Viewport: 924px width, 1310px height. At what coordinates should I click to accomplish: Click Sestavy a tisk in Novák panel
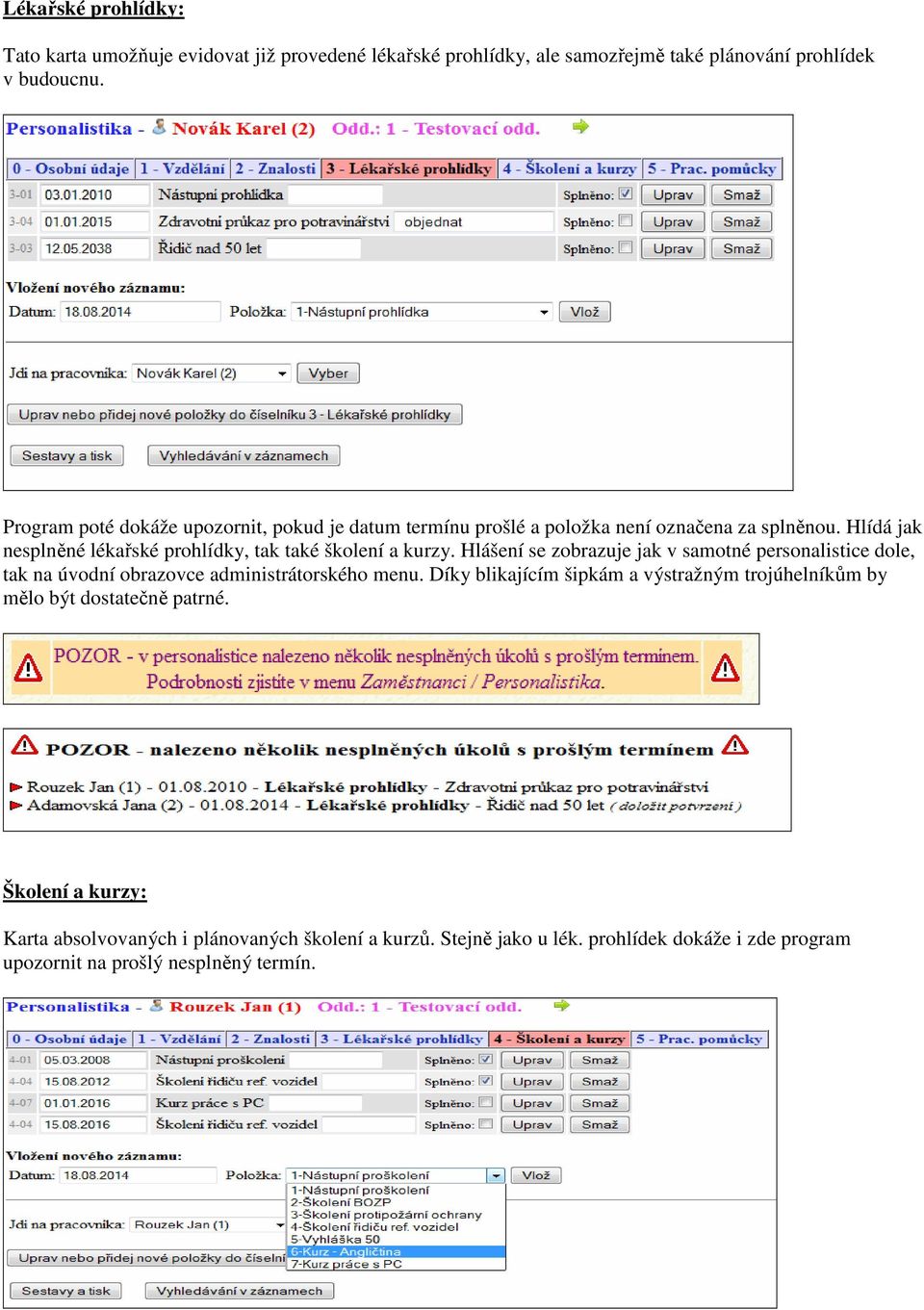point(67,456)
